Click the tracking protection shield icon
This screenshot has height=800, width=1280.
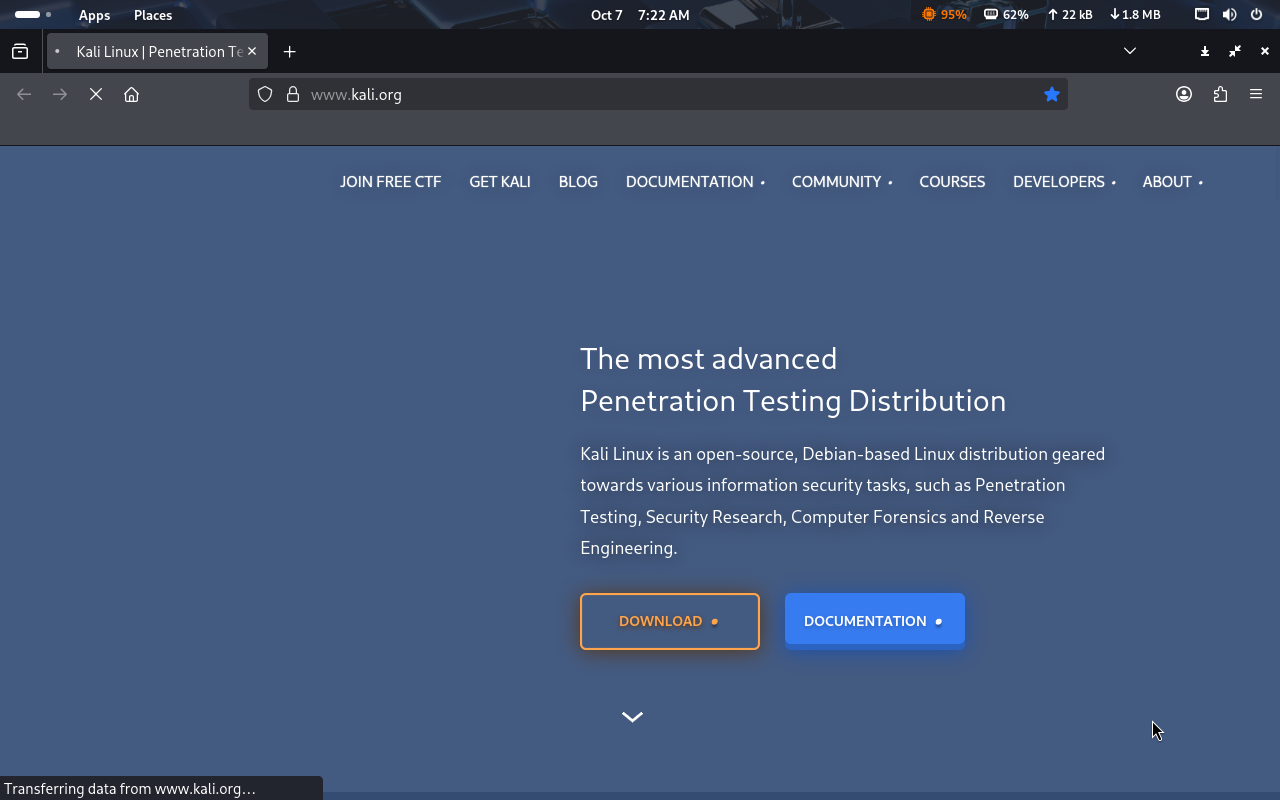265,94
